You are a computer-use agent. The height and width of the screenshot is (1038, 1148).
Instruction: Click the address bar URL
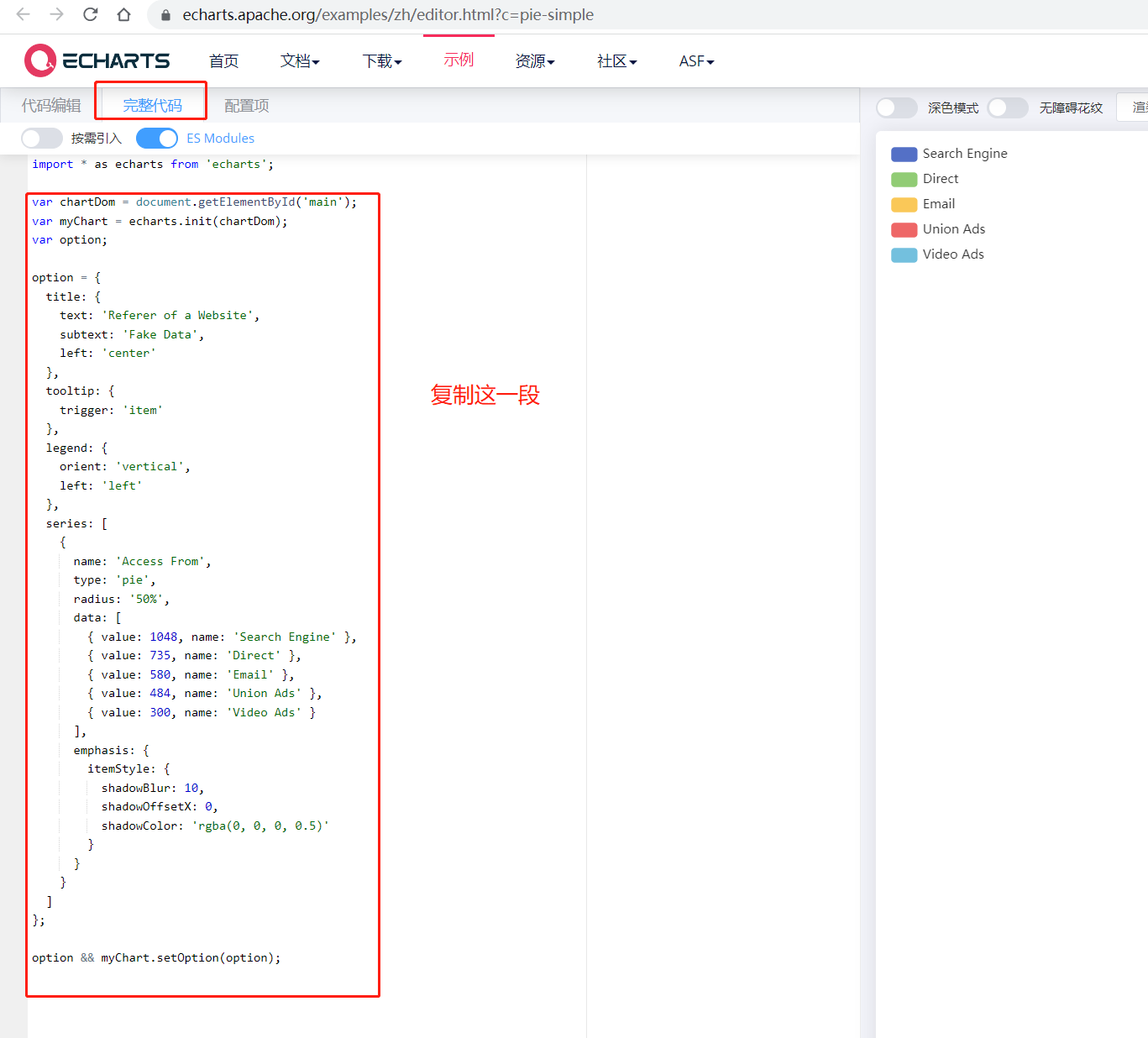tap(388, 14)
